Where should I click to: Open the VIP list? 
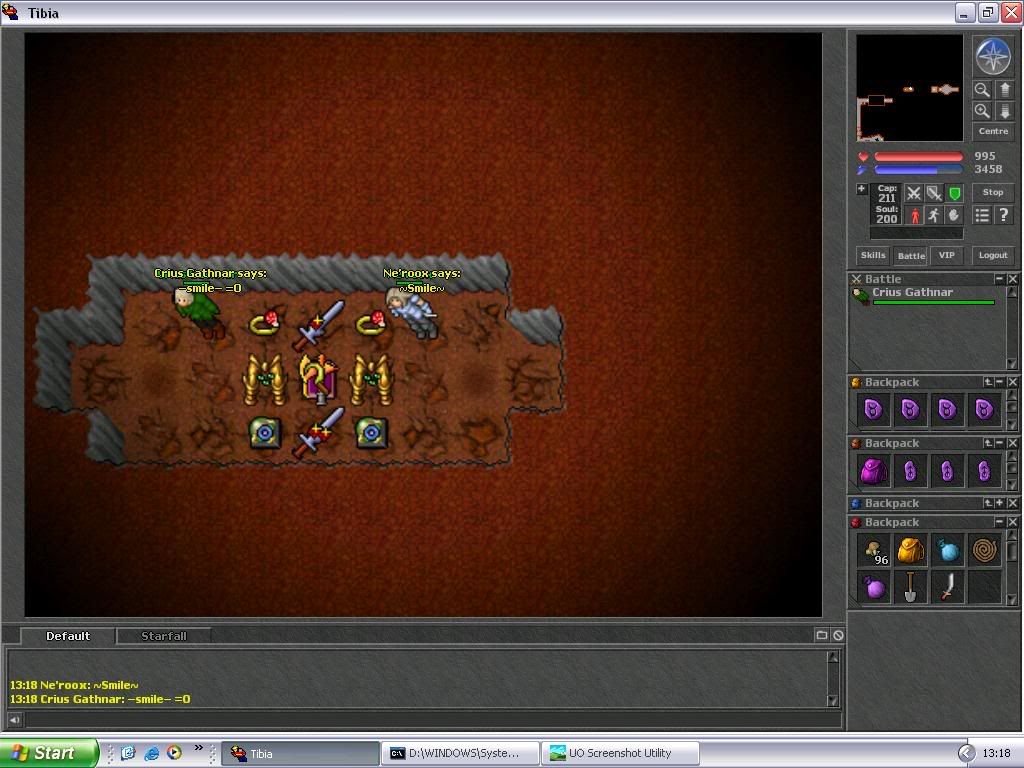tap(946, 255)
